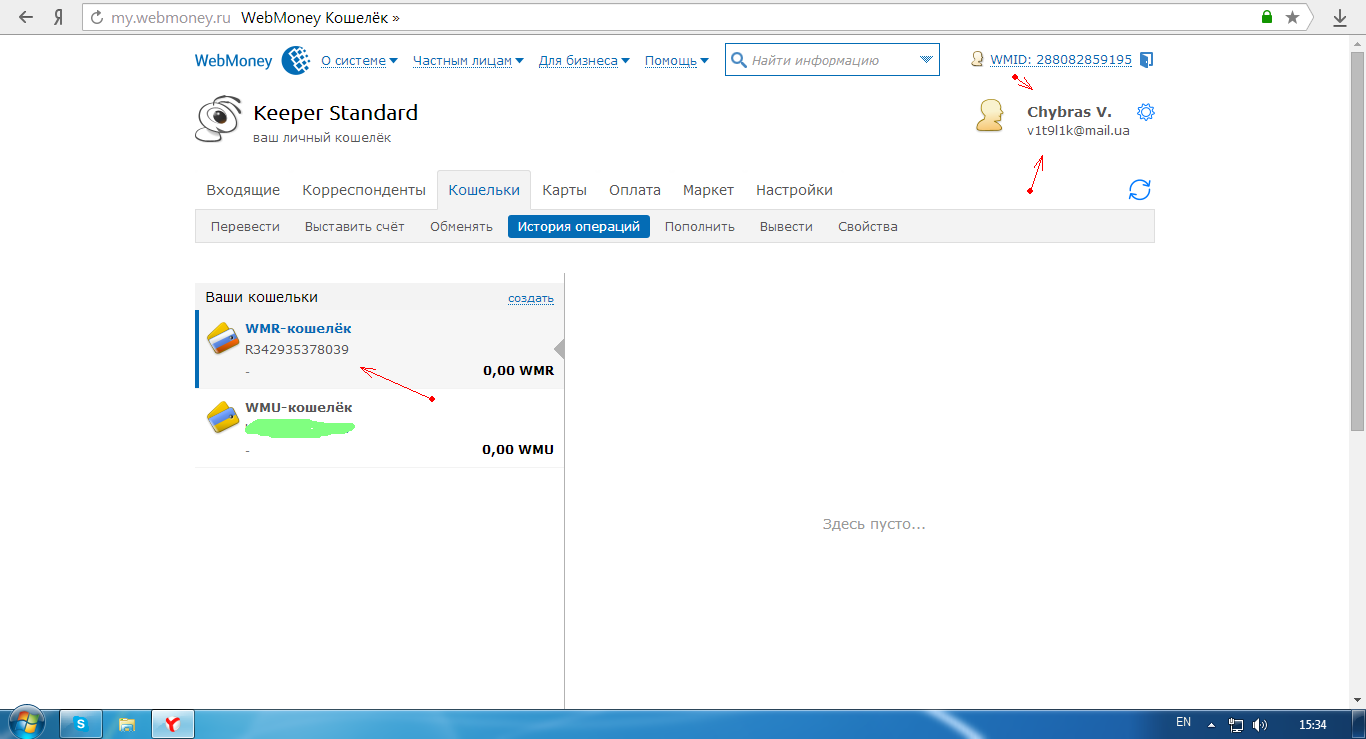Show hidden tray icons arrow
Image resolution: width=1366 pixels, height=739 pixels.
pyautogui.click(x=1211, y=724)
